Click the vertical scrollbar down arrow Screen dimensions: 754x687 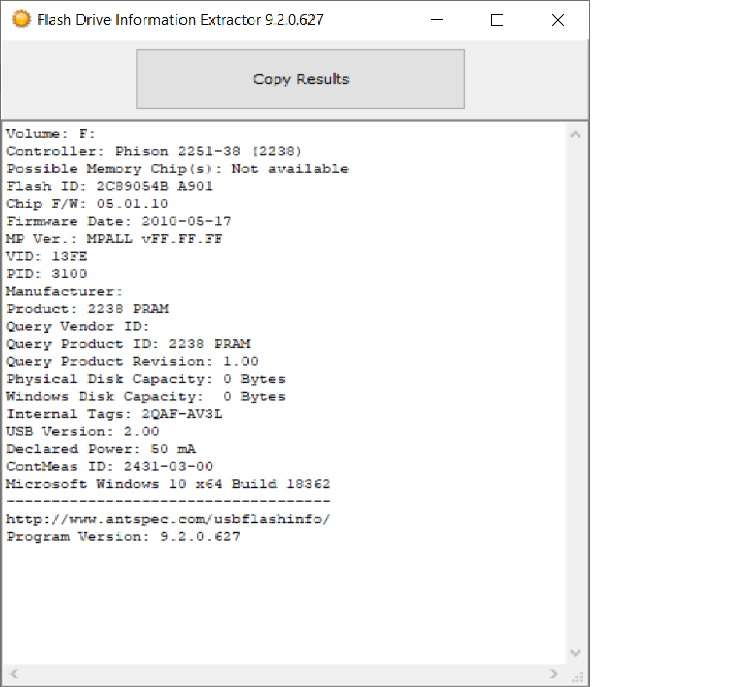pos(575,653)
